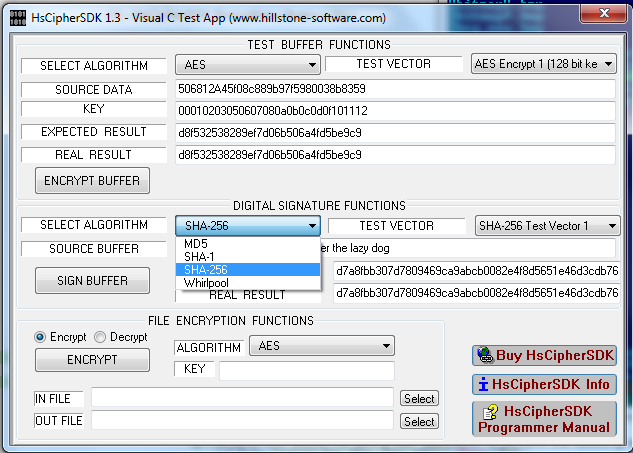Screen dimensions: 633x453
Task: Open the AES algorithm dropdown in buffer functions
Action: 247,65
